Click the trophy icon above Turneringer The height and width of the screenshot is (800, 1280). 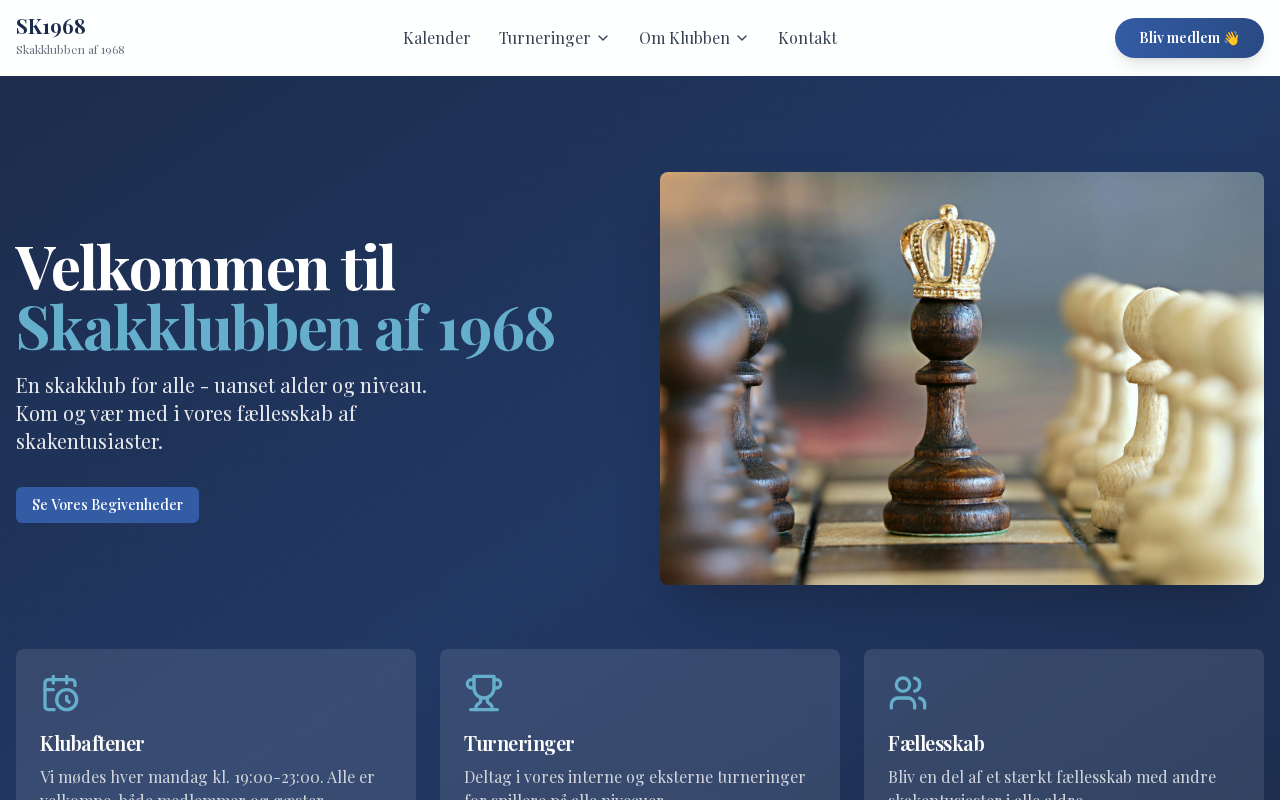pos(484,693)
